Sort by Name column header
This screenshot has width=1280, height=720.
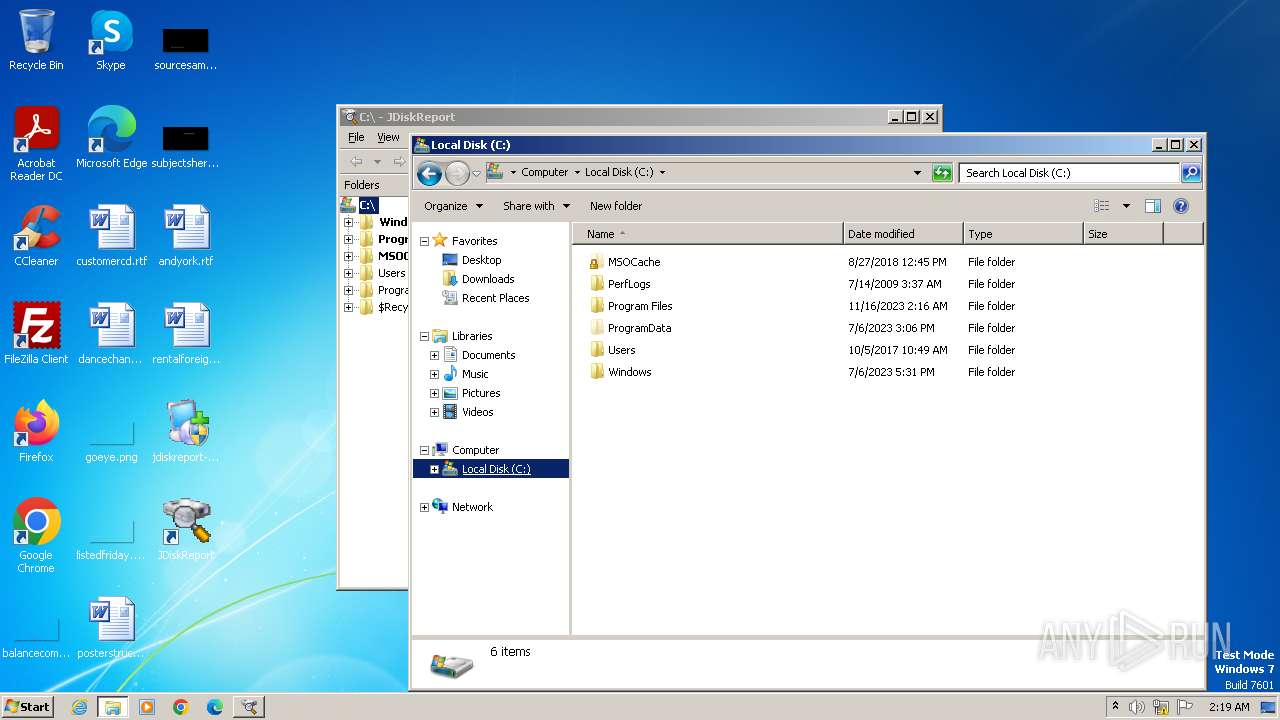click(708, 234)
